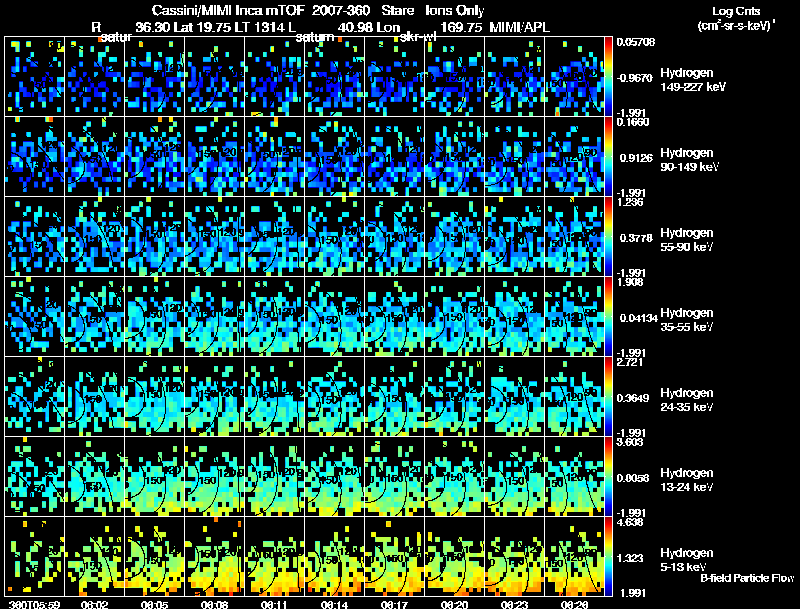Image resolution: width=800 pixels, height=609 pixels.
Task: Click the 149-227 keV color scale bar
Action: (608, 77)
